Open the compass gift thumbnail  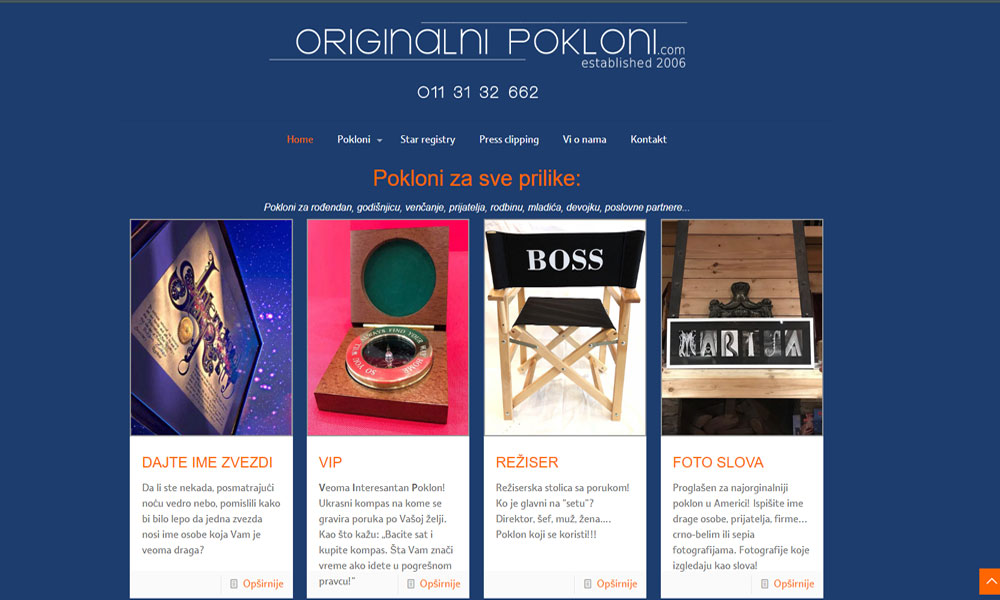[x=388, y=328]
